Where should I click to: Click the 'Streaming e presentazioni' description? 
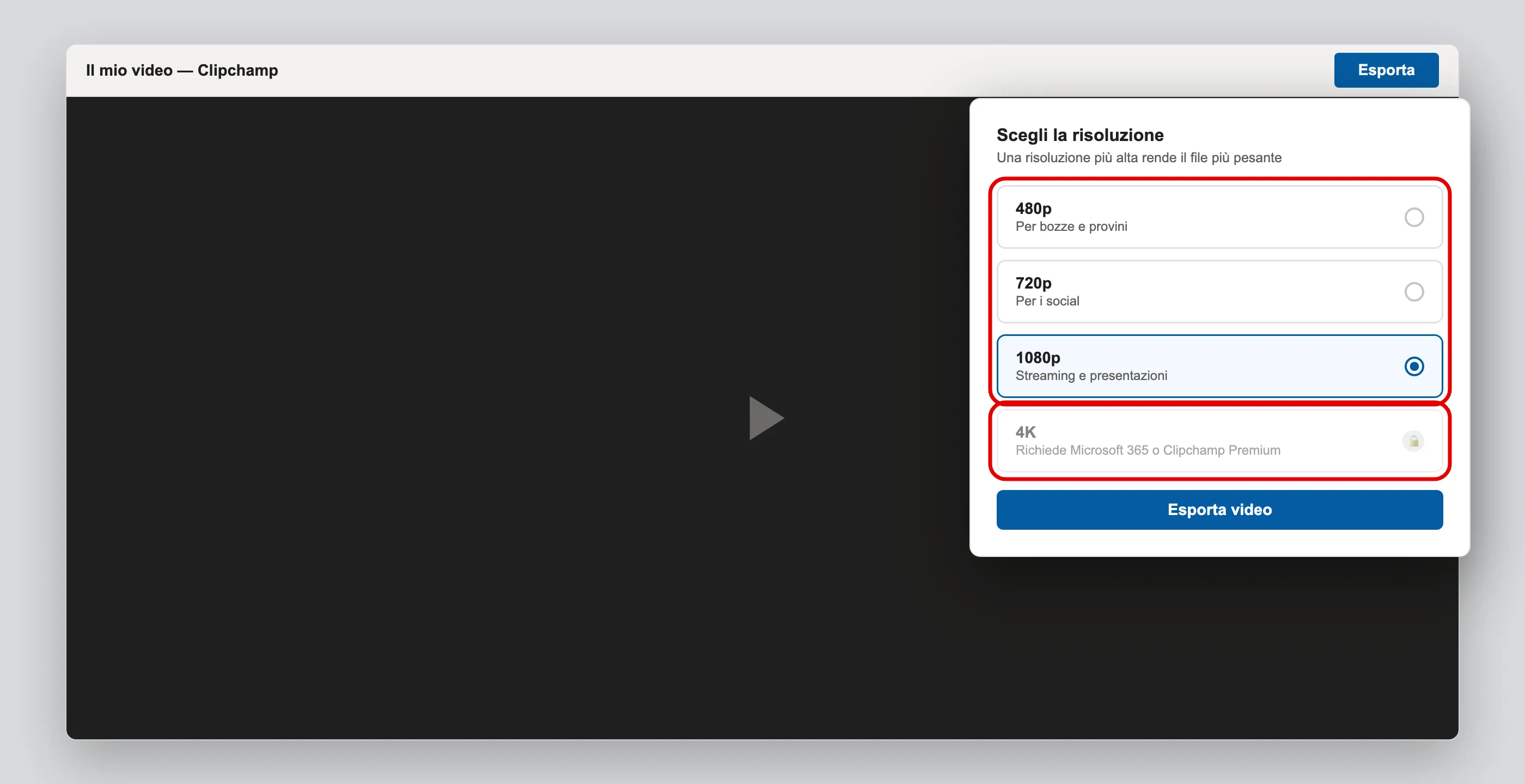point(1091,375)
